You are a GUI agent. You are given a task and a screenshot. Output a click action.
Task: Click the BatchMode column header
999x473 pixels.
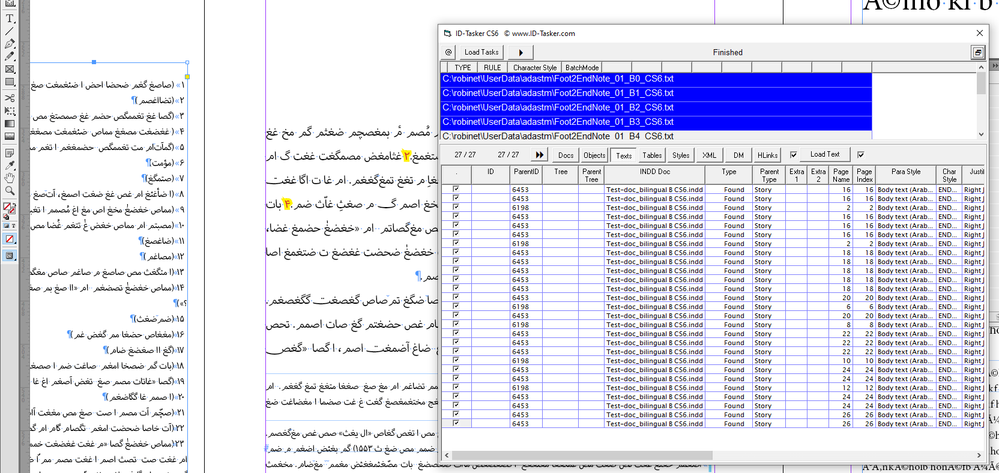coord(581,67)
